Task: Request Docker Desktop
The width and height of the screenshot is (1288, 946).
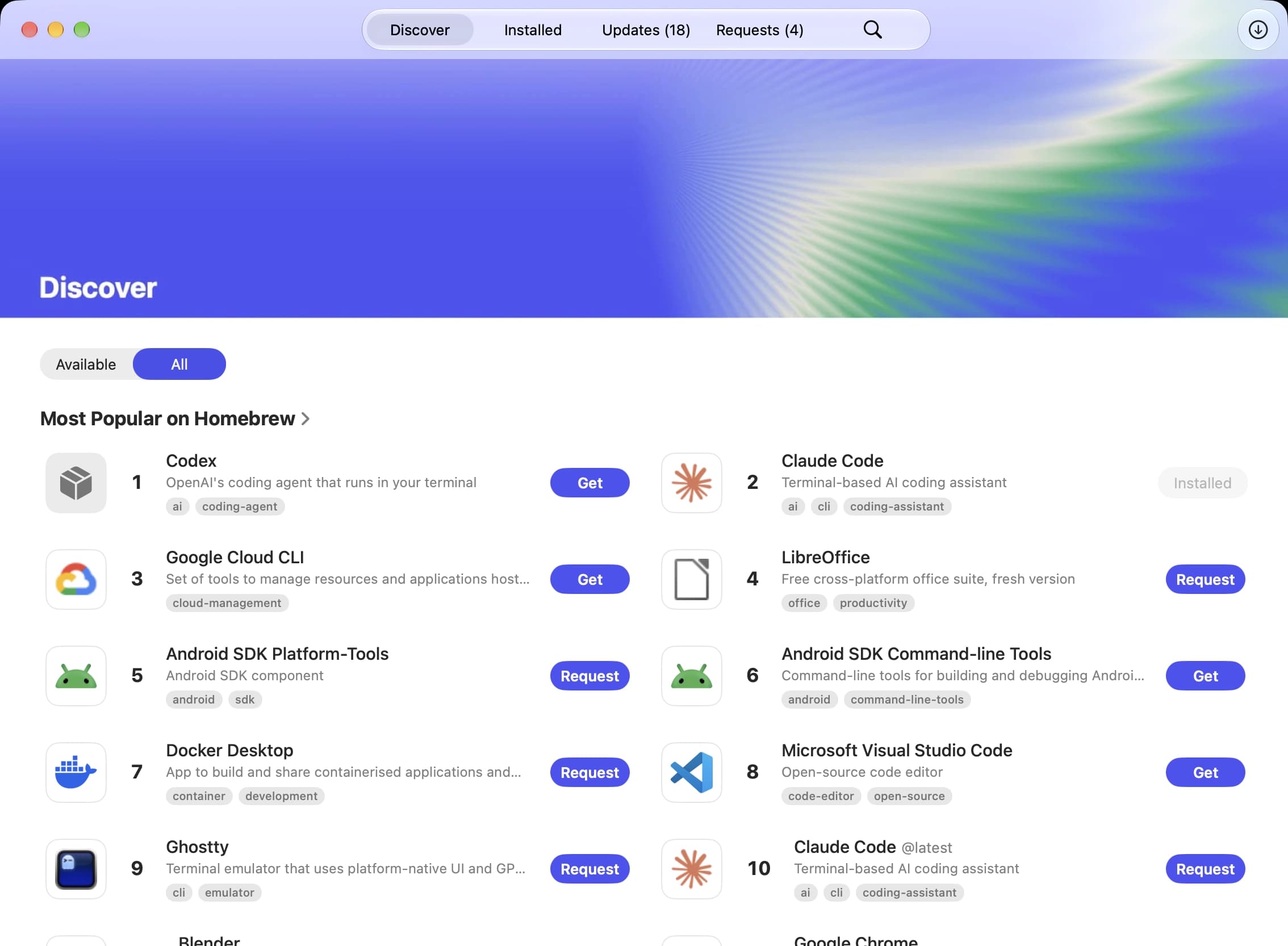Action: [x=590, y=772]
